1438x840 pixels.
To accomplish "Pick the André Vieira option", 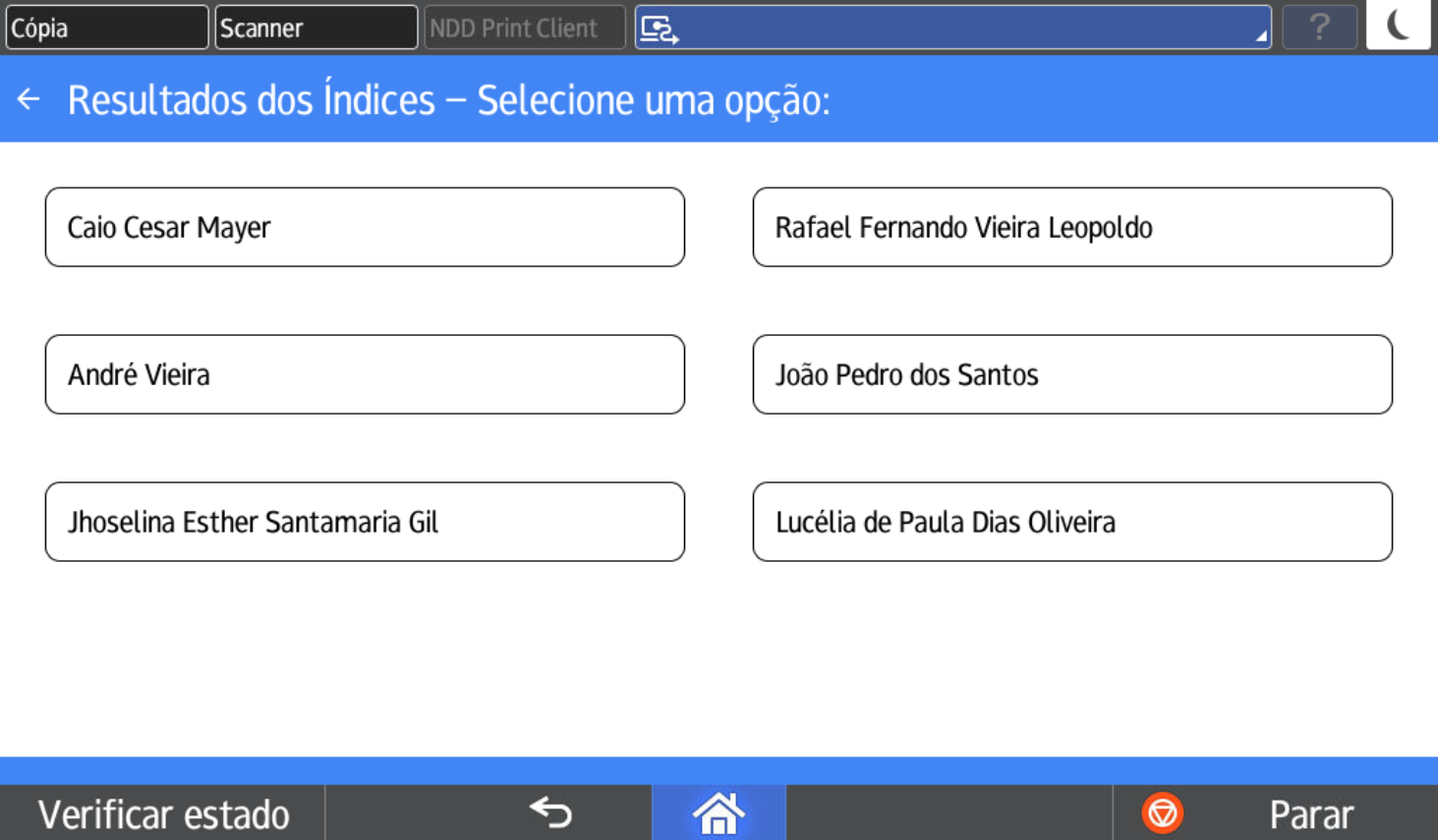I will 365,374.
